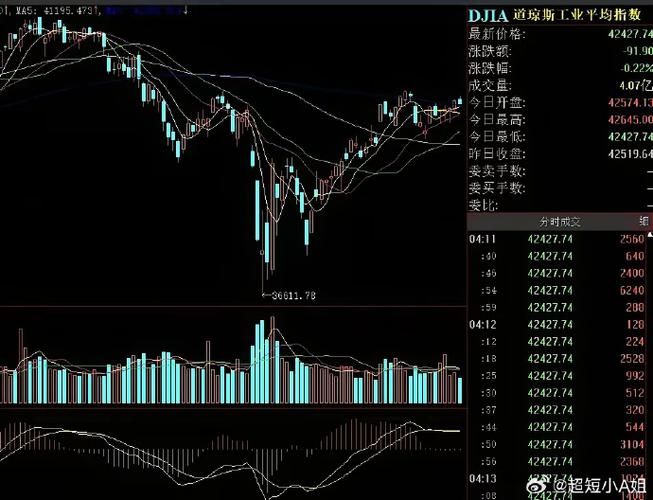Click the tallest cyan volume bar
Screen dimensions: 653x500
click(262, 362)
